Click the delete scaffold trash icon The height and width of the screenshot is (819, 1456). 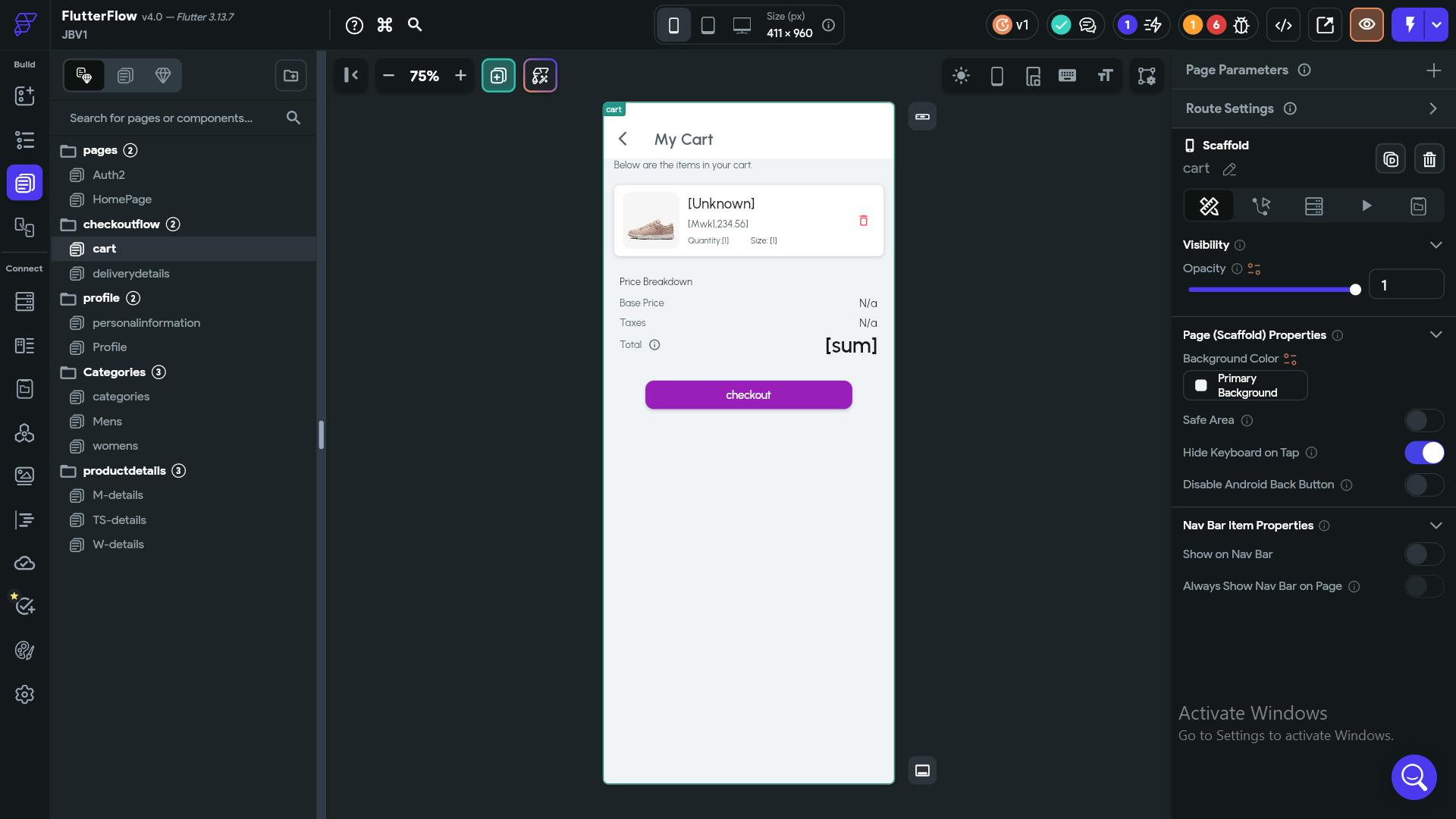(x=1429, y=159)
